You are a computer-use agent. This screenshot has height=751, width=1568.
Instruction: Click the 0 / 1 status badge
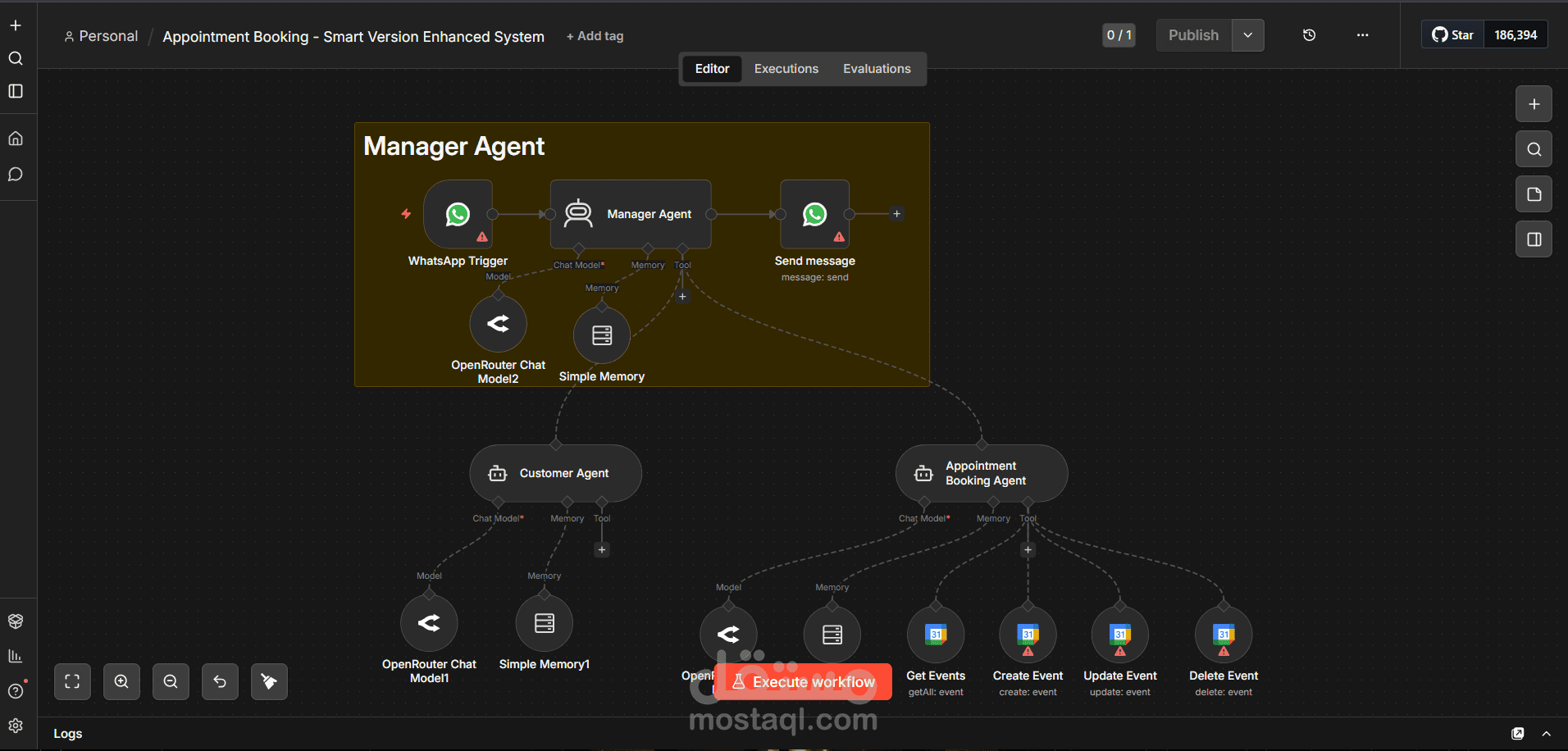(1119, 35)
